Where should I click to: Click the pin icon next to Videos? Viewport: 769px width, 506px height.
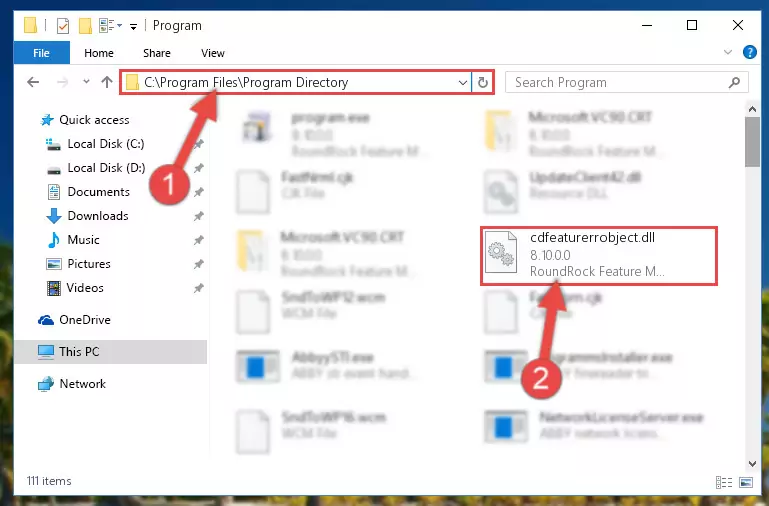[198, 288]
